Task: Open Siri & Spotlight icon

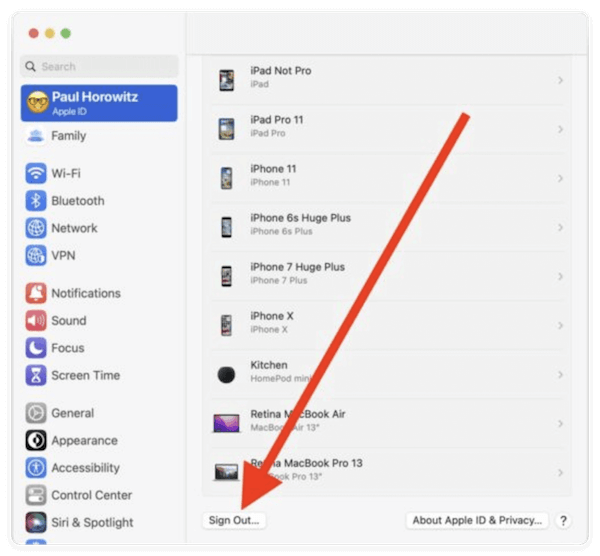Action: (36, 522)
